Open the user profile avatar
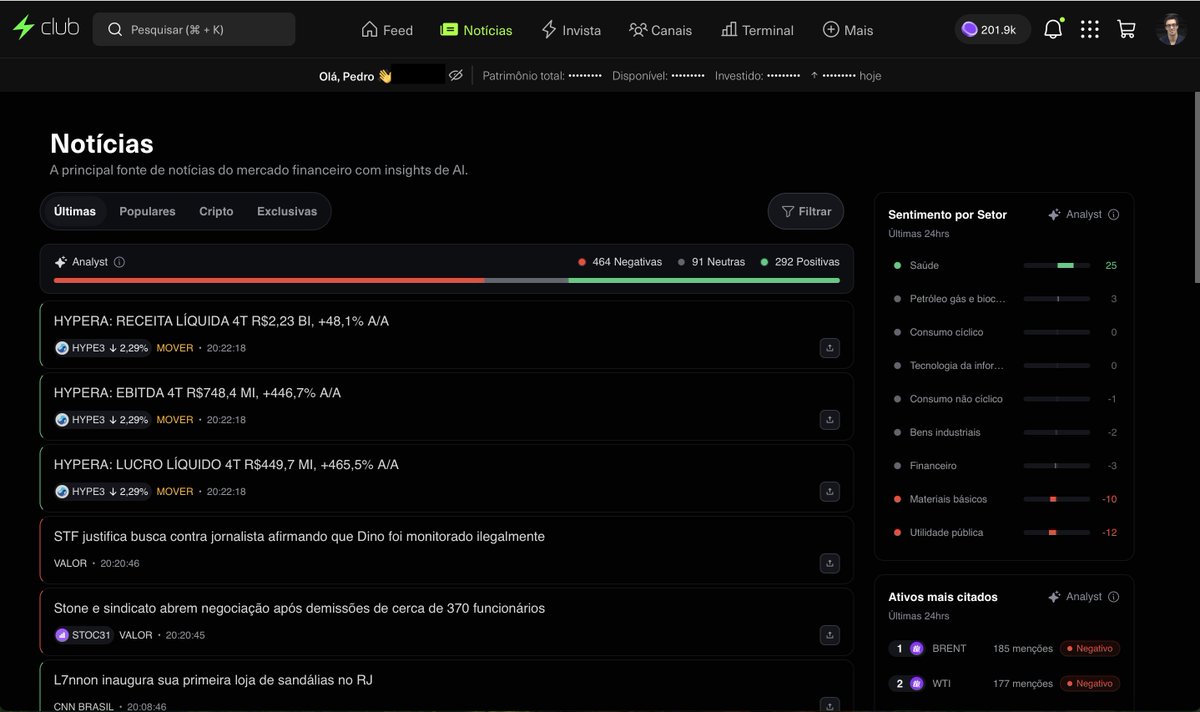The width and height of the screenshot is (1200, 712). pos(1171,30)
